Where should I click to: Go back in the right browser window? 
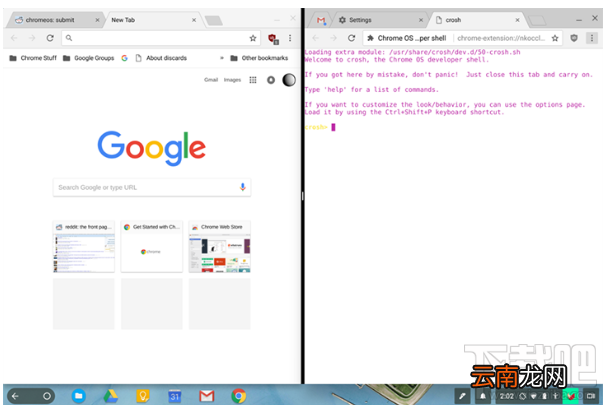(x=316, y=38)
